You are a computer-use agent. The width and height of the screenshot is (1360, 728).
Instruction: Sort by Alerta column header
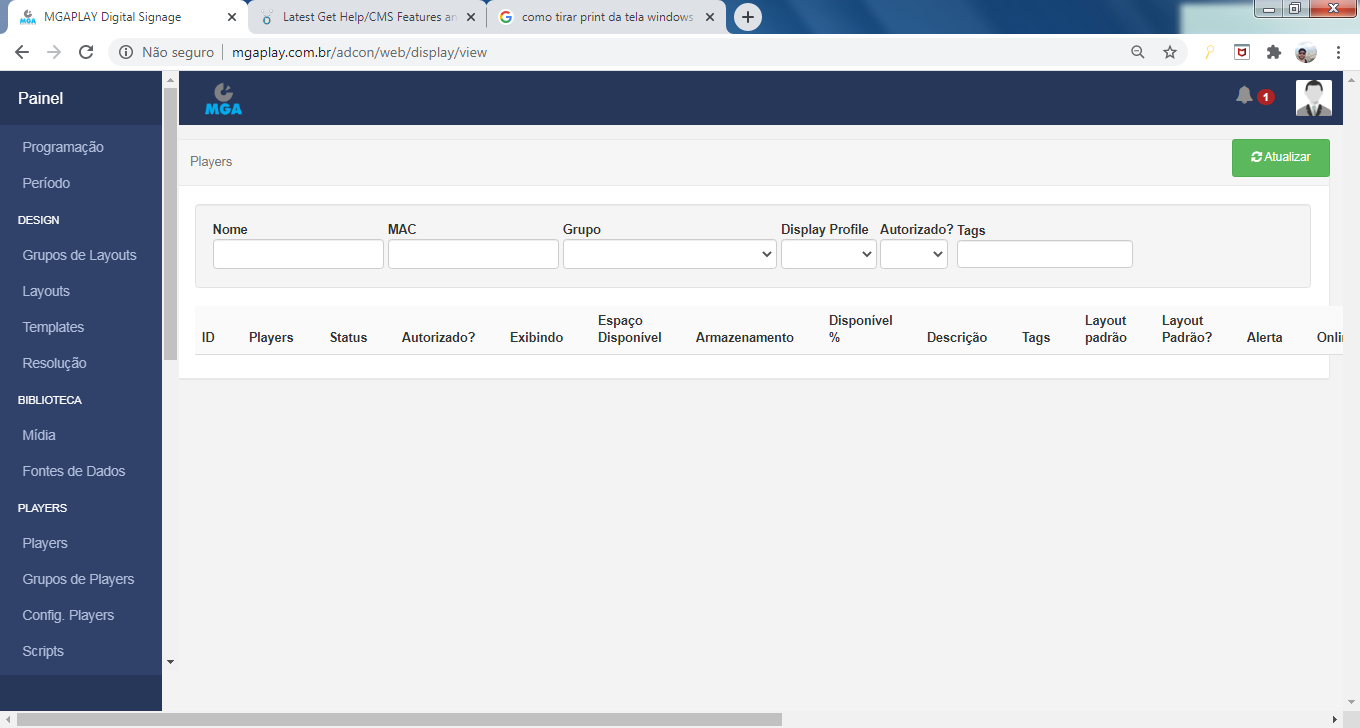click(x=1264, y=337)
